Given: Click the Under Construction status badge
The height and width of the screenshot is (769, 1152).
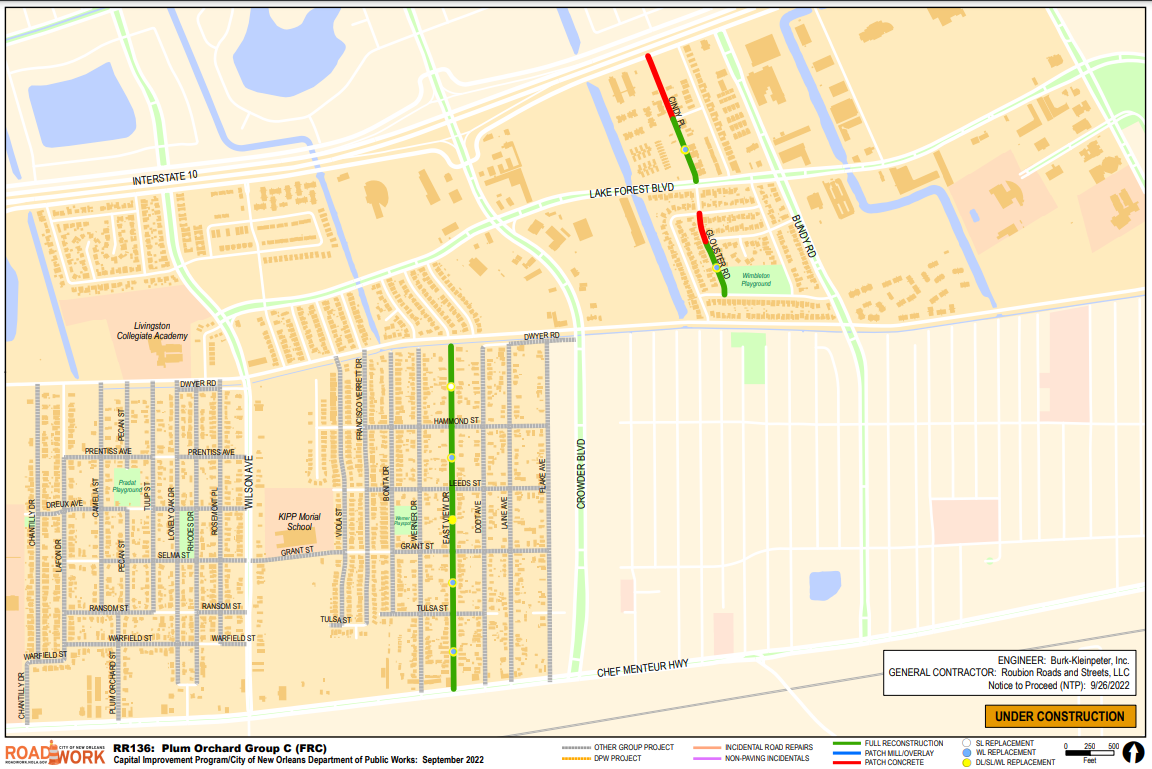Looking at the screenshot, I should [1060, 716].
